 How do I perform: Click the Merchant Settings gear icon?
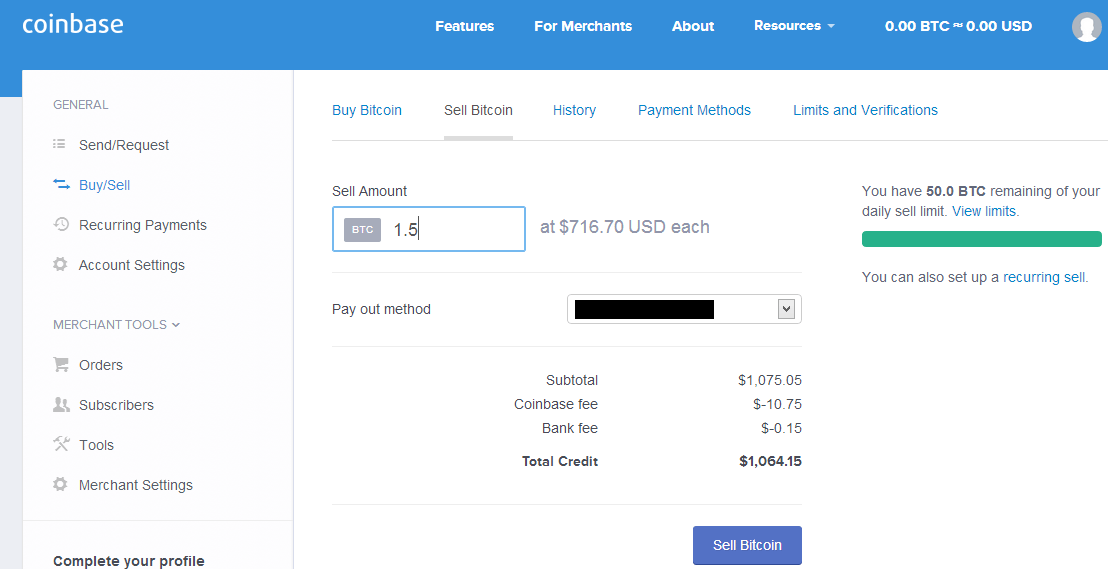61,485
